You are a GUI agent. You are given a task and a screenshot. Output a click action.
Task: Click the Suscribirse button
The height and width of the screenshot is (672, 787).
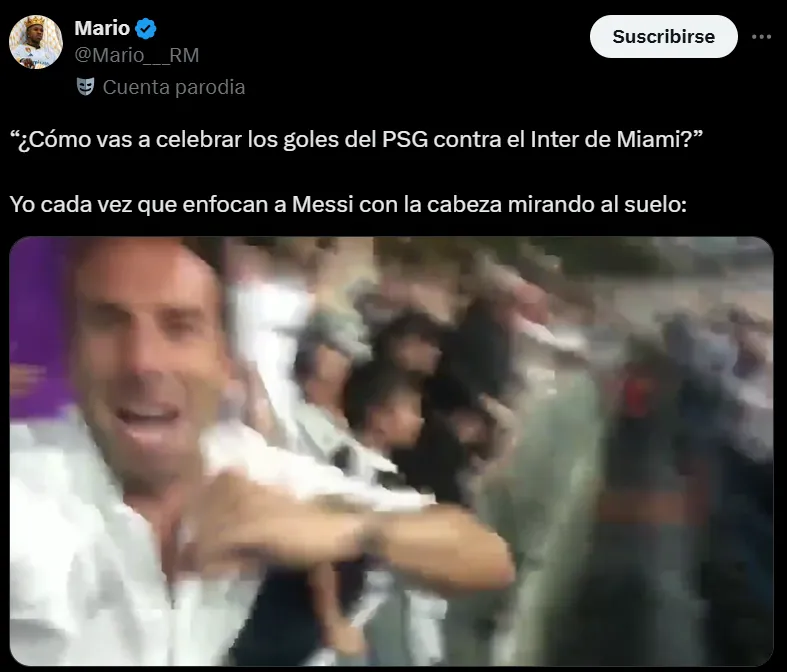click(664, 37)
